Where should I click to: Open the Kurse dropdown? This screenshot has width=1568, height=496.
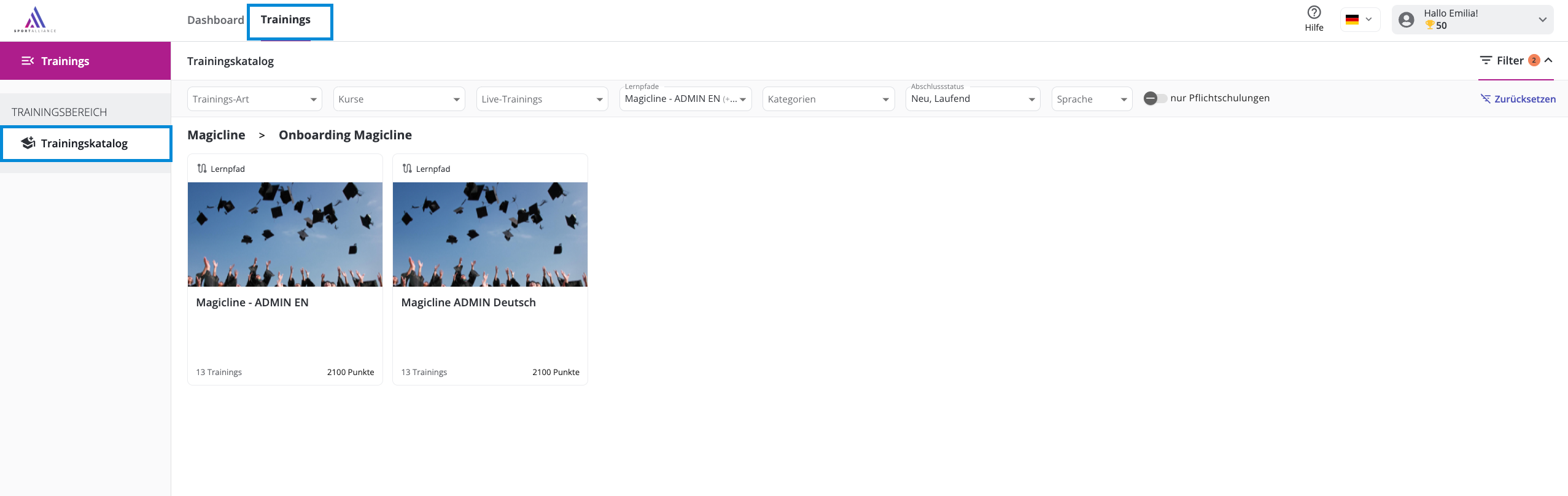pyautogui.click(x=399, y=99)
